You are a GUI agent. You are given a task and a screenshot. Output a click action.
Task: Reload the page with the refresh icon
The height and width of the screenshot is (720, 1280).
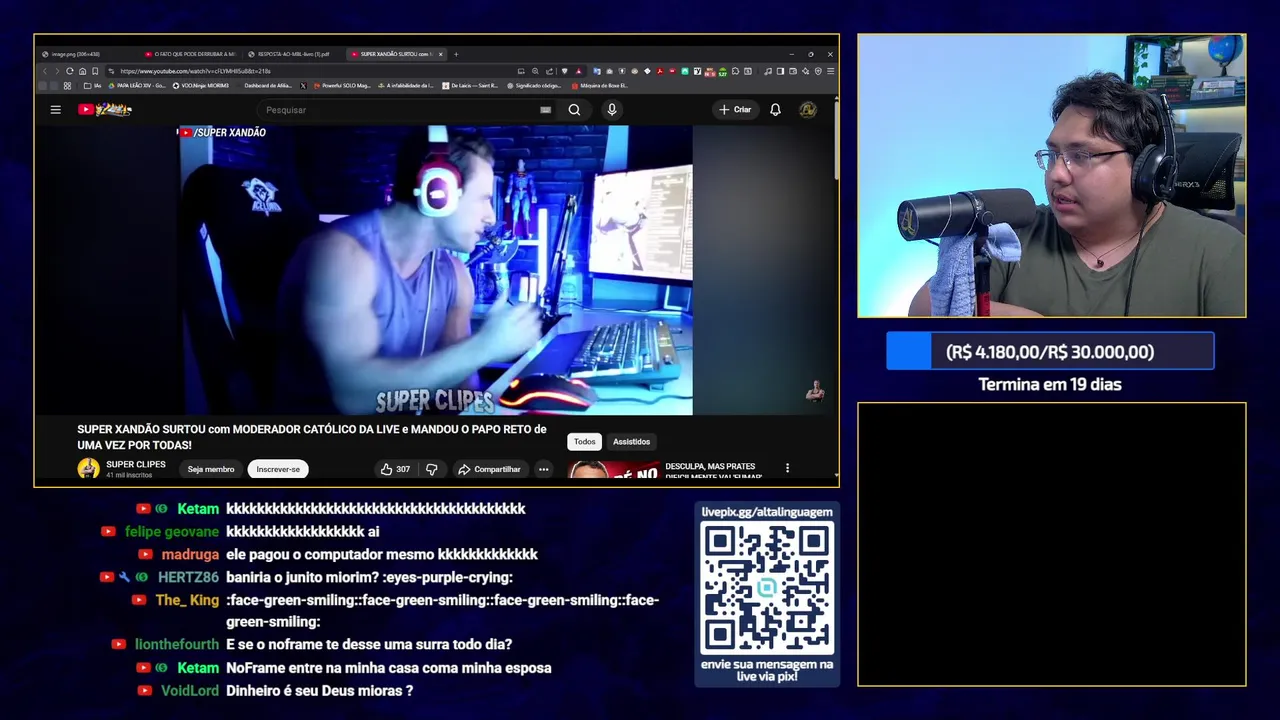70,71
